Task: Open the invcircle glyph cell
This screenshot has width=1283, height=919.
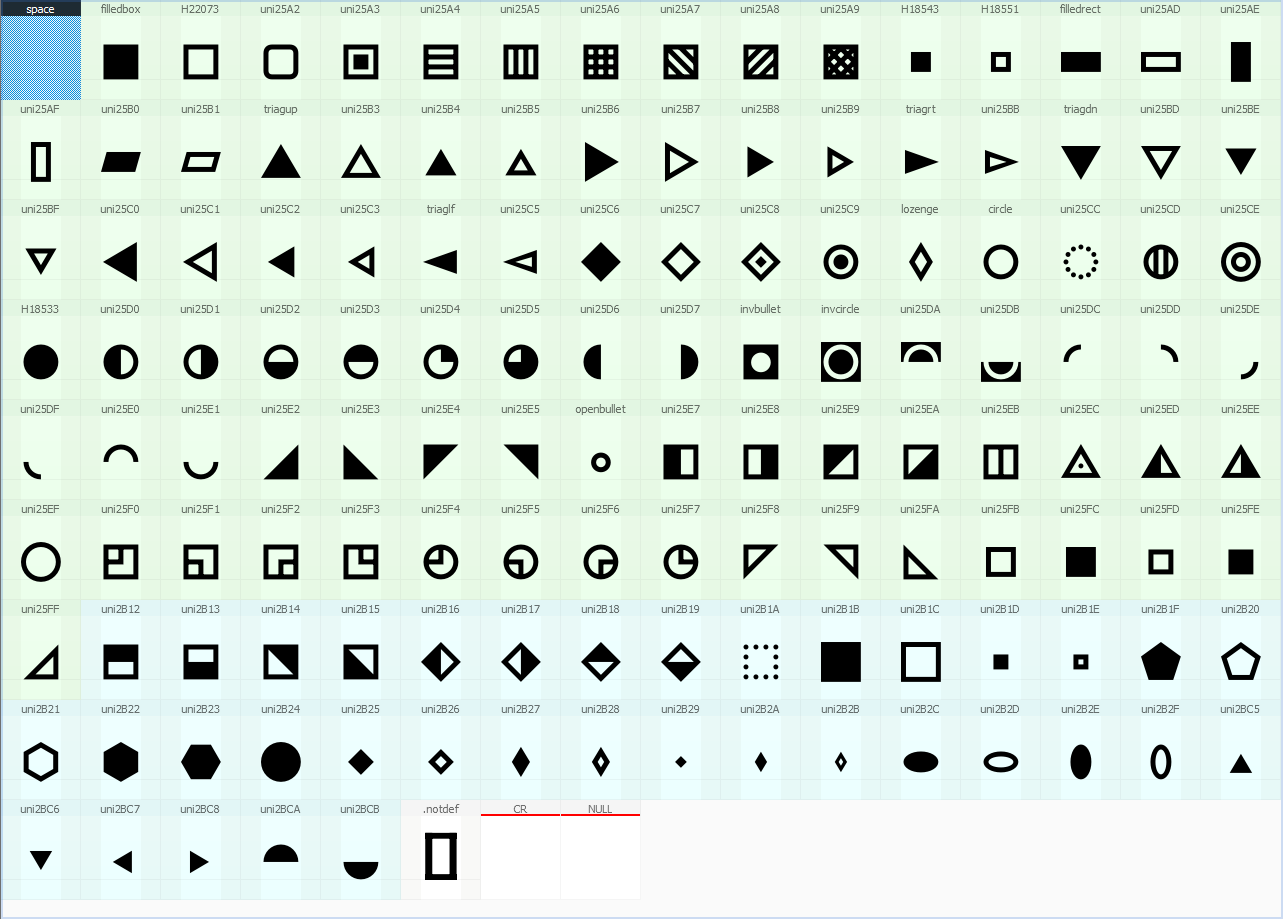Action: click(840, 361)
